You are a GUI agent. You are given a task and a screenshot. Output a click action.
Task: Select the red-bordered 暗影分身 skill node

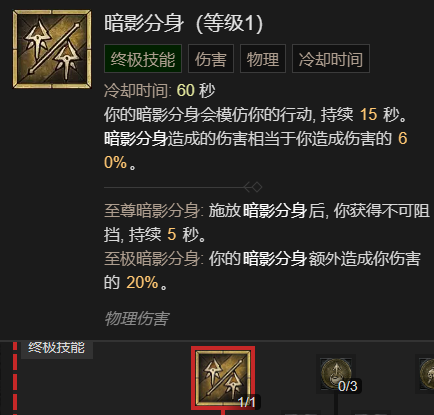point(223,378)
